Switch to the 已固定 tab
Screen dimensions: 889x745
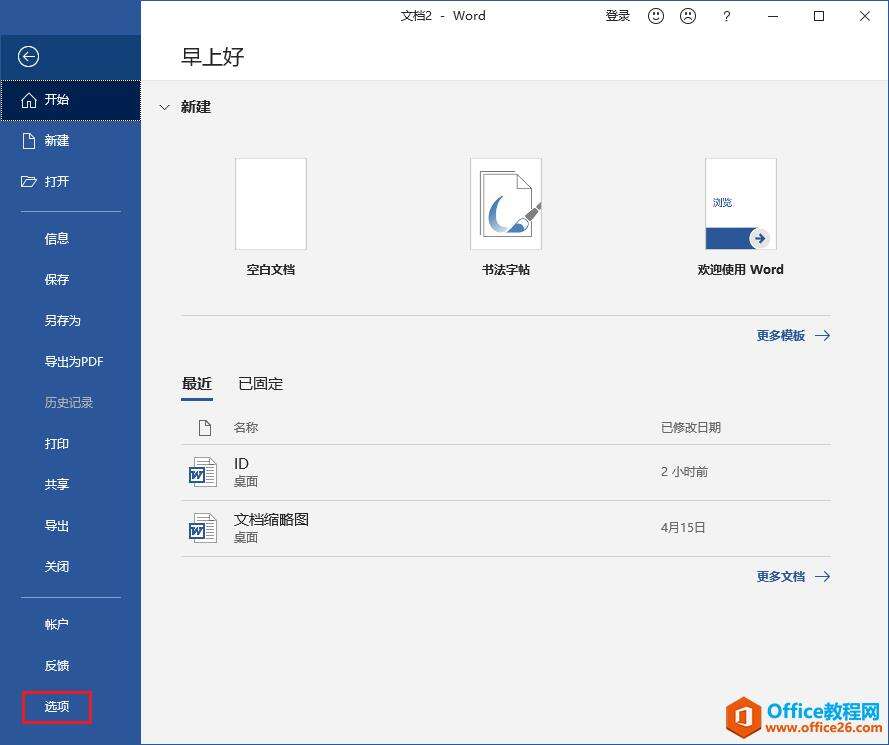point(261,384)
